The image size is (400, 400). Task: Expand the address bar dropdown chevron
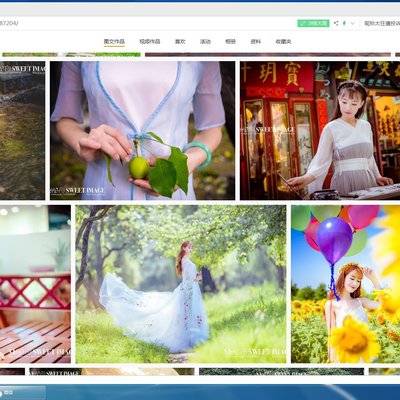click(353, 23)
